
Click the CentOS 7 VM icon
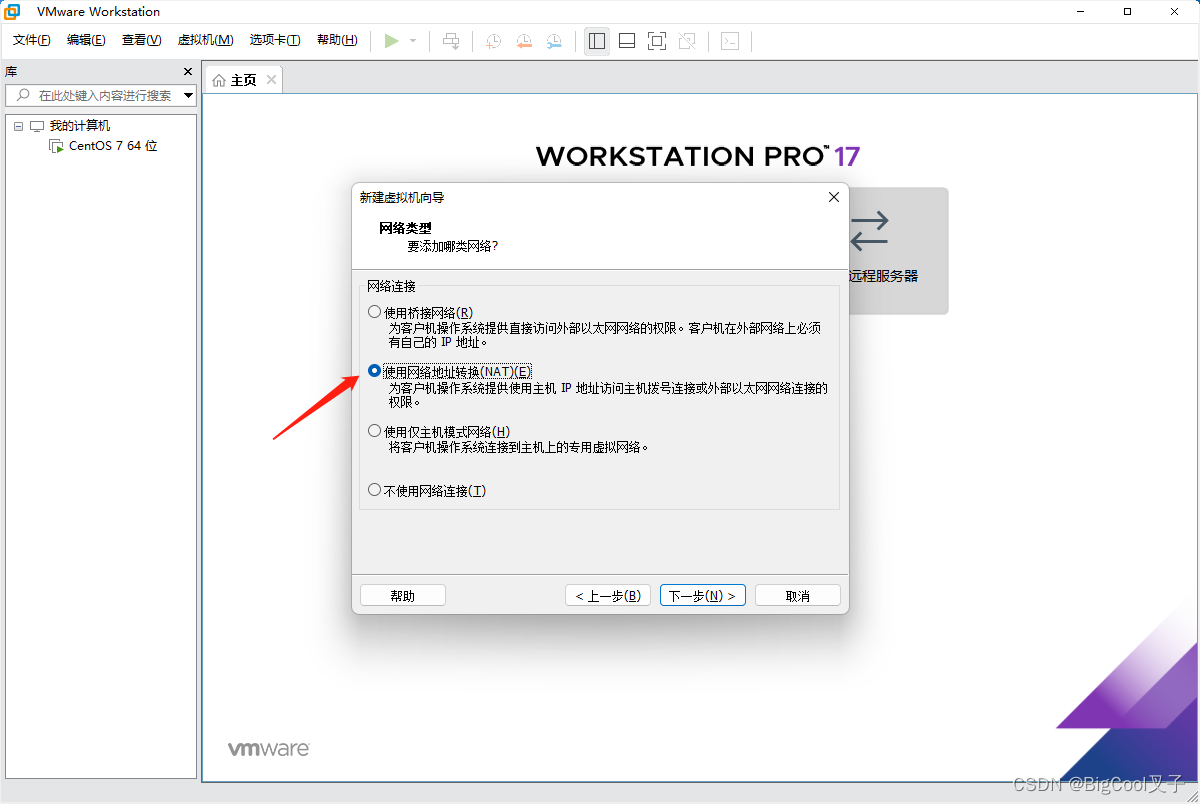point(56,146)
